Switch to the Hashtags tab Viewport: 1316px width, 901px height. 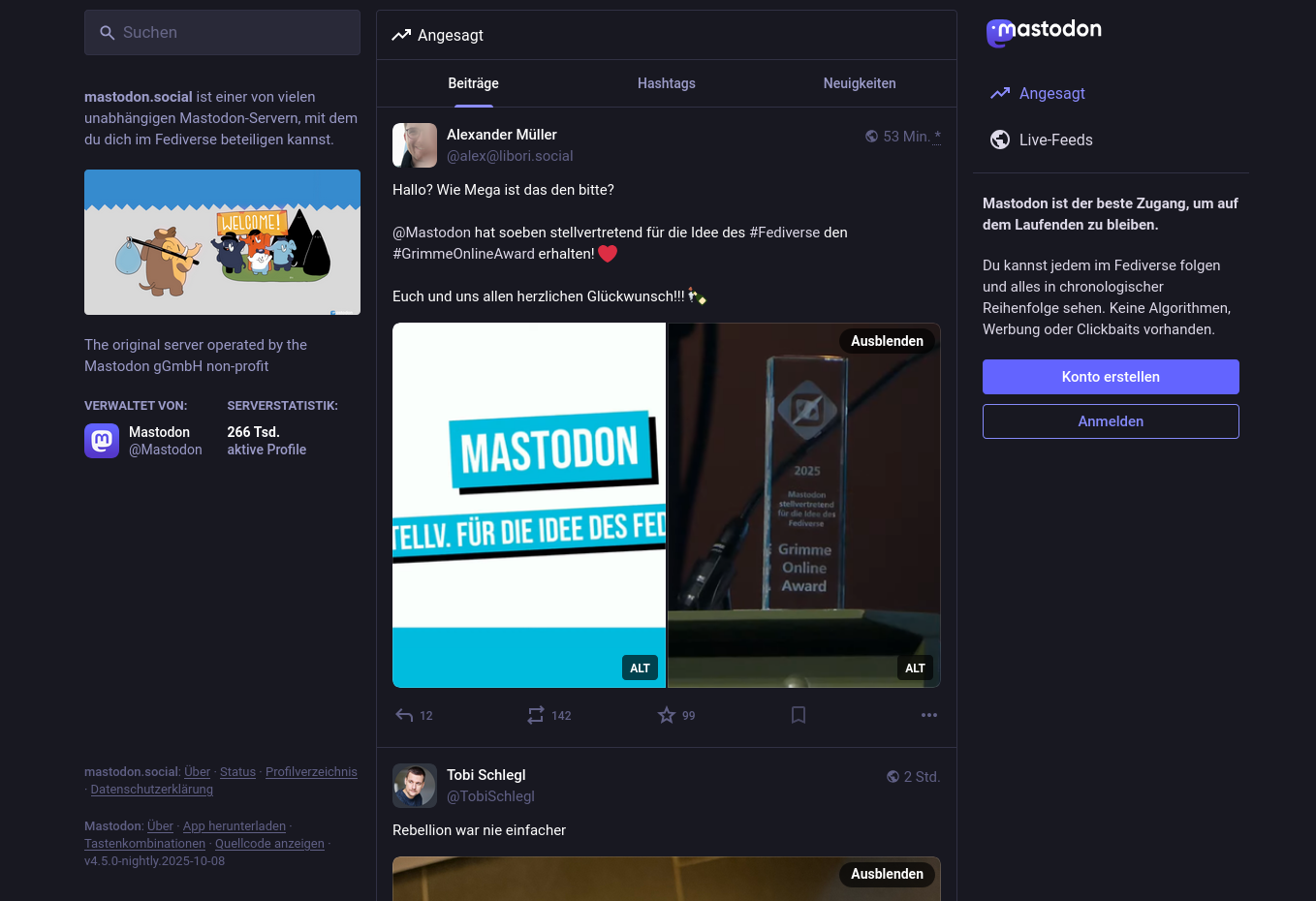tap(667, 83)
